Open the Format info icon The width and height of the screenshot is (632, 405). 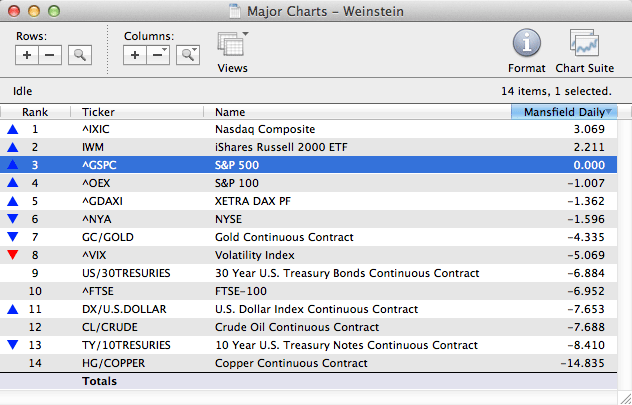(x=527, y=44)
